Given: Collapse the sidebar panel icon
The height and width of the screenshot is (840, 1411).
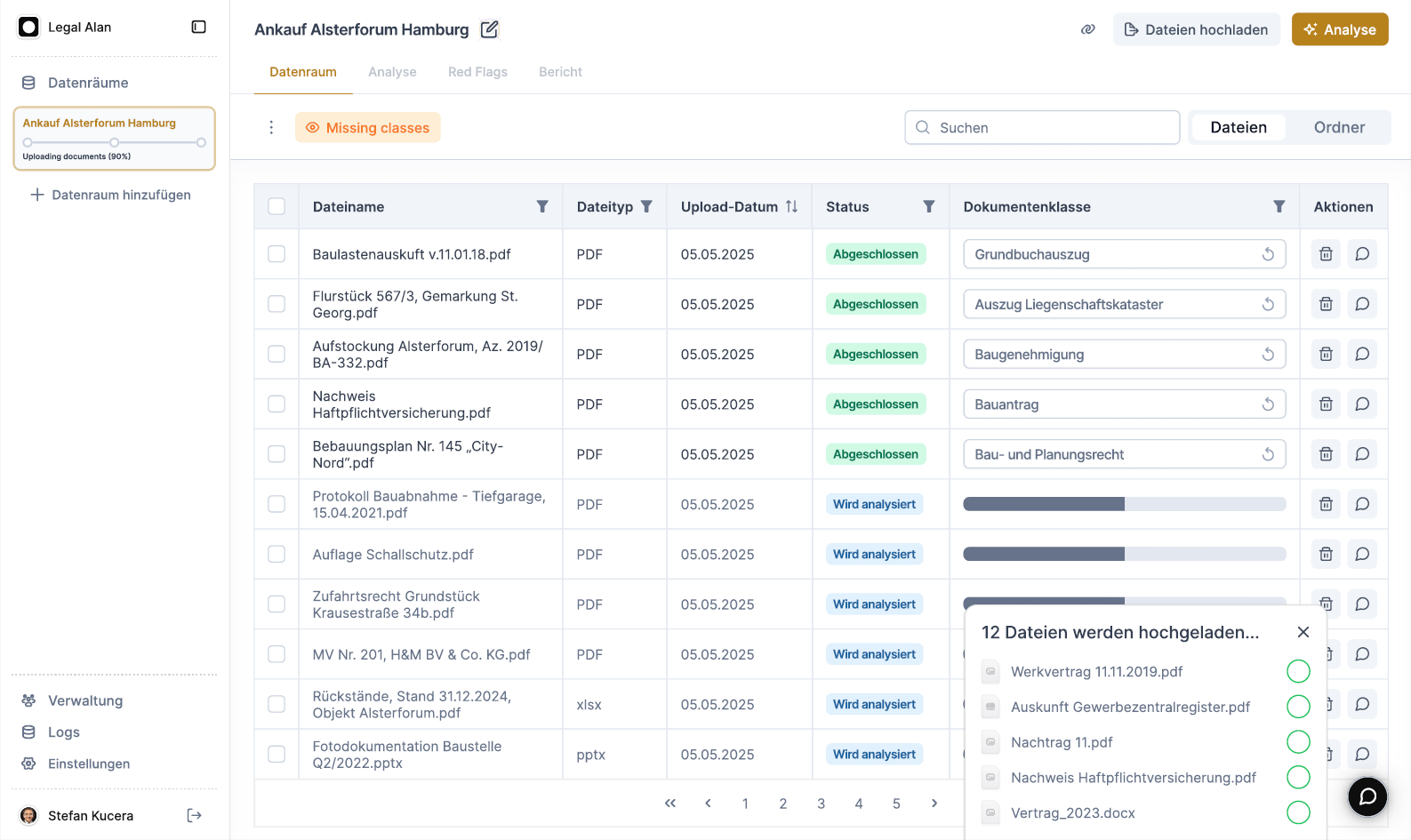Looking at the screenshot, I should click(x=198, y=28).
